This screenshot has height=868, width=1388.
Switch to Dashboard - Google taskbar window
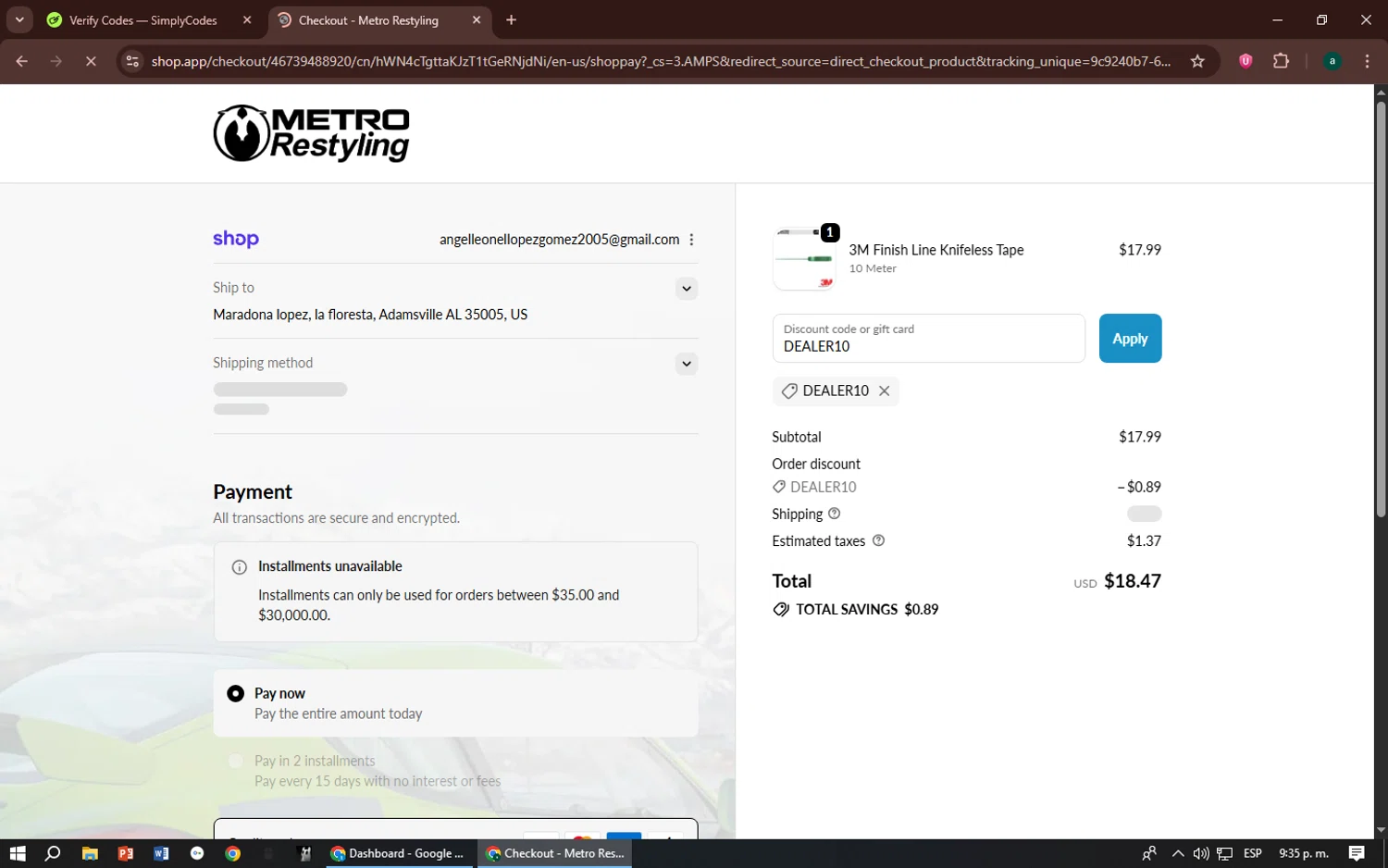tap(398, 853)
